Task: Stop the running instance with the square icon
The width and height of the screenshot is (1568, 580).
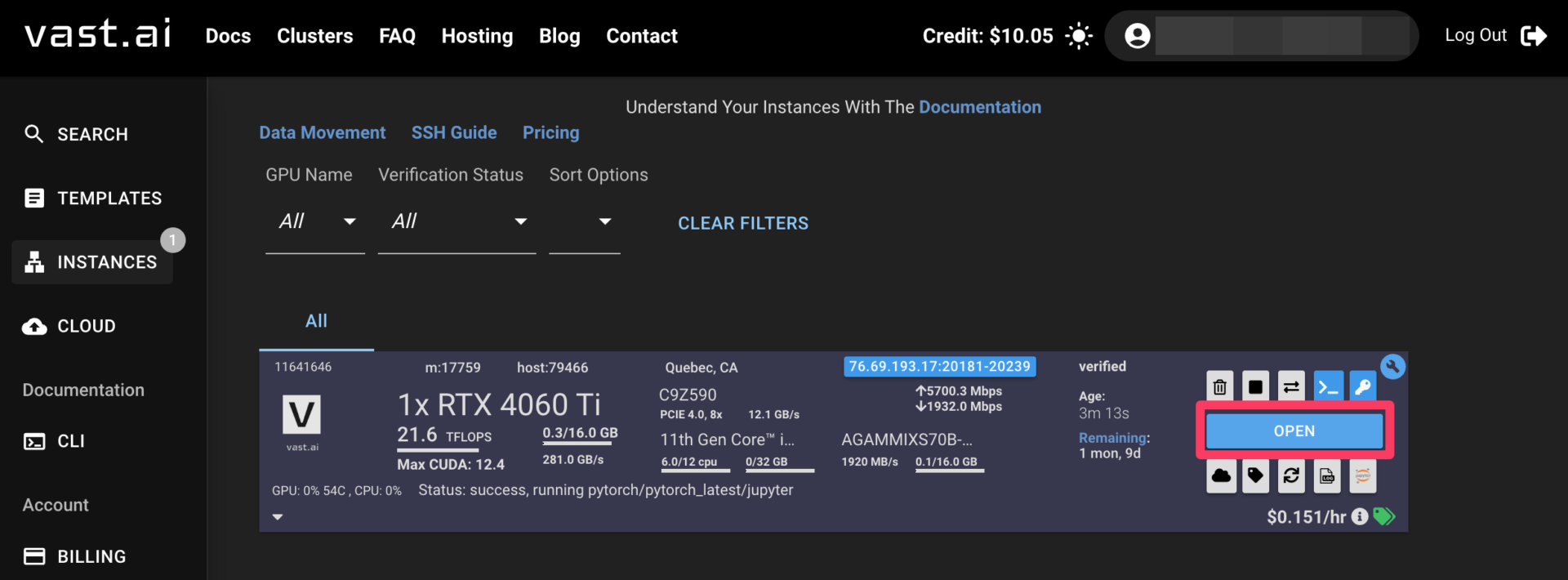Action: pos(1256,386)
